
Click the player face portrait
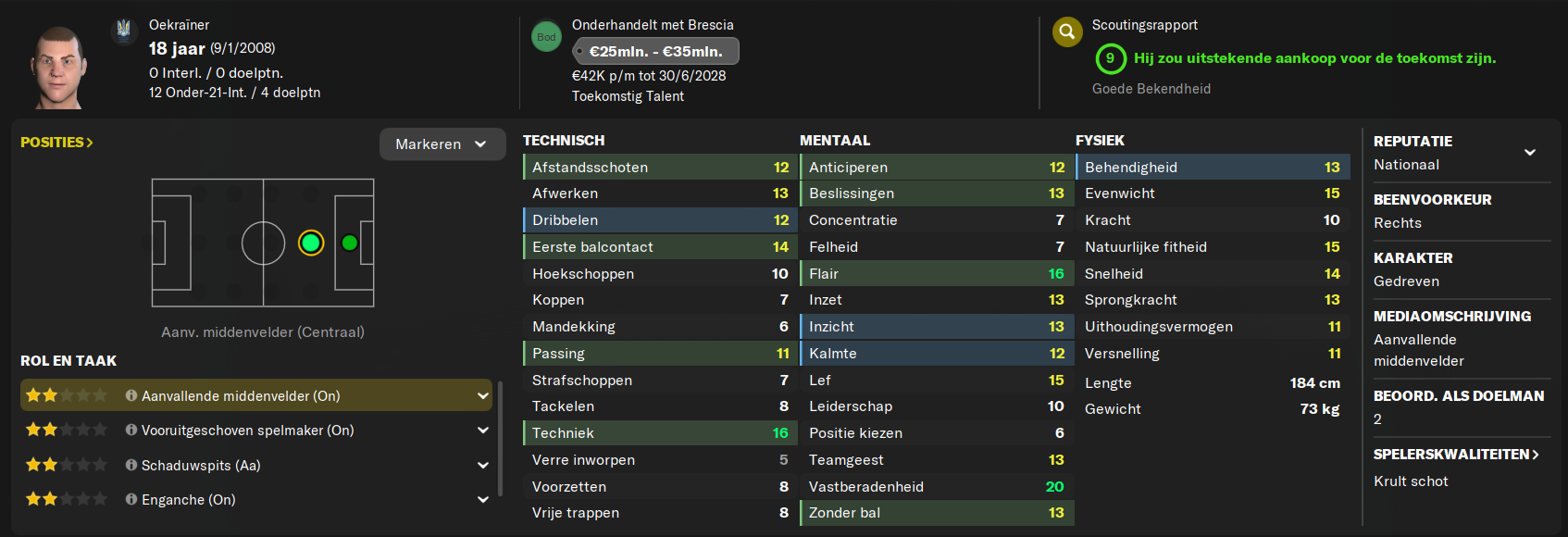click(x=59, y=68)
